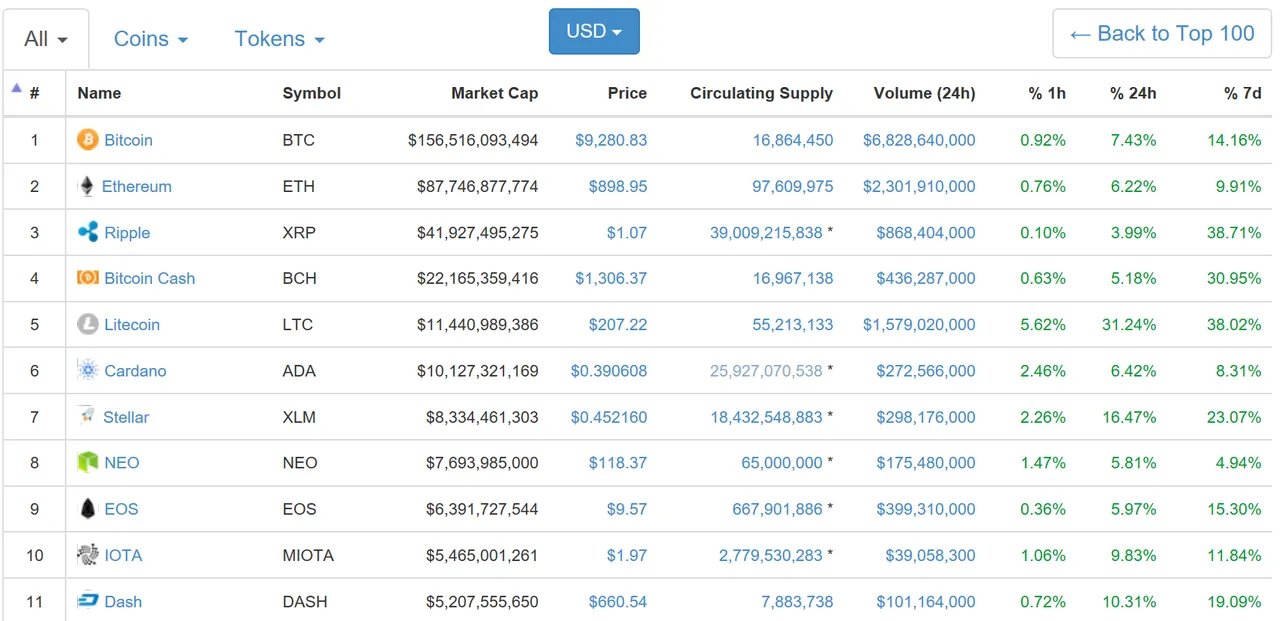Viewport: 1280px width, 621px height.
Task: Click the Ethereum diamond logo icon
Action: (x=87, y=186)
